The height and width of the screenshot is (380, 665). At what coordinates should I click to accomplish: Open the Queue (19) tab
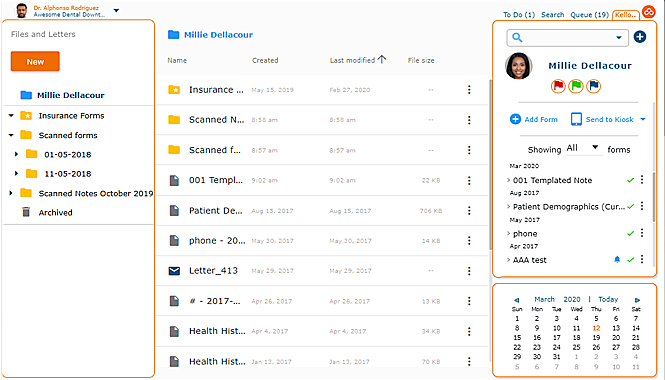tap(590, 14)
